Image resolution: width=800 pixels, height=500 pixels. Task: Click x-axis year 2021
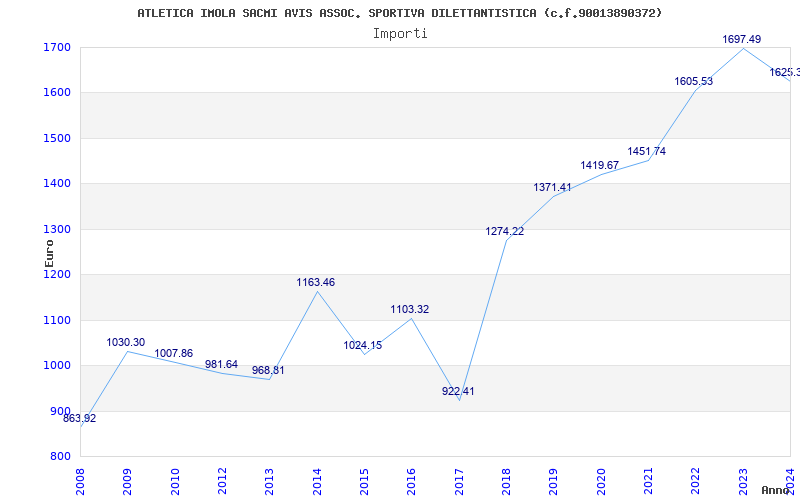coord(648,482)
